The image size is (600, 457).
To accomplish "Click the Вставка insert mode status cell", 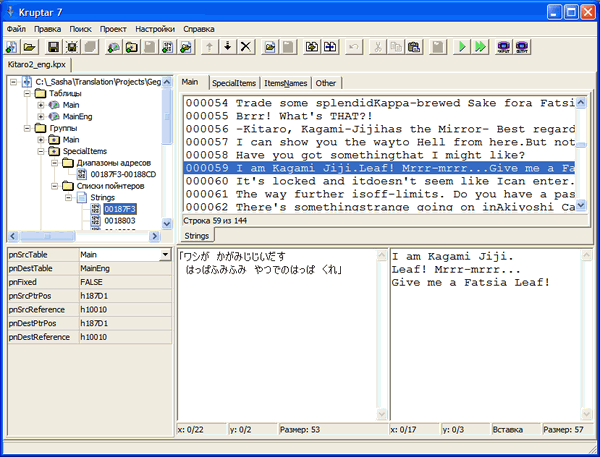I will pyautogui.click(x=515, y=429).
